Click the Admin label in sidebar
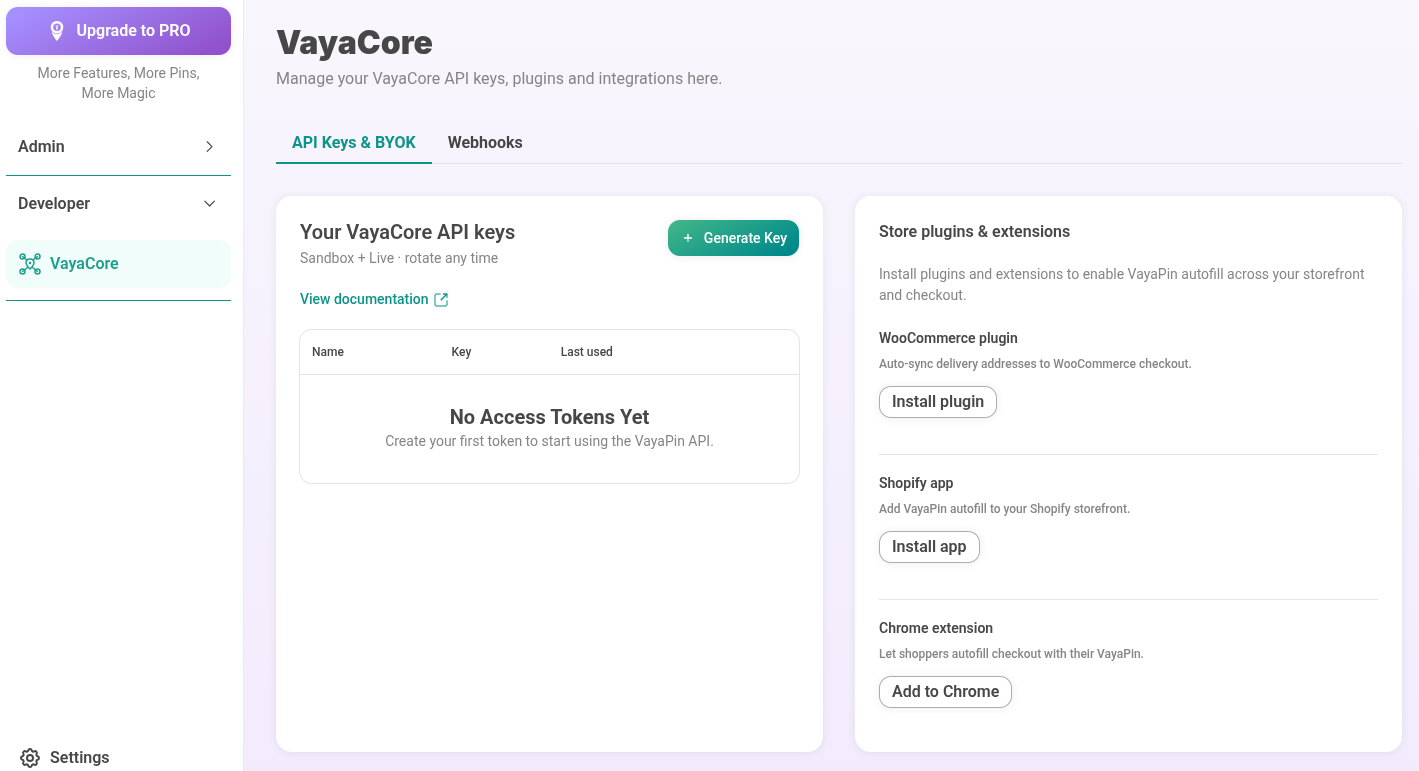 pyautogui.click(x=41, y=147)
